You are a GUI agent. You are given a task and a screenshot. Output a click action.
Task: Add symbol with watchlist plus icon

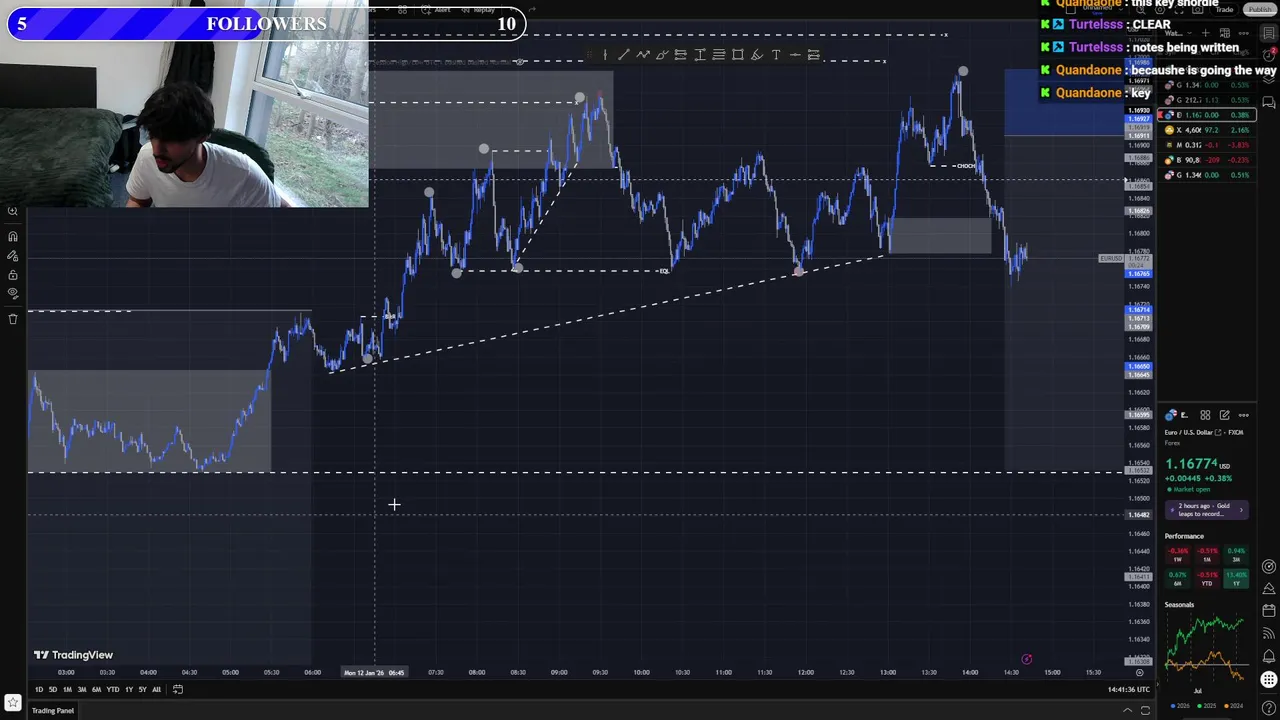click(1205, 33)
